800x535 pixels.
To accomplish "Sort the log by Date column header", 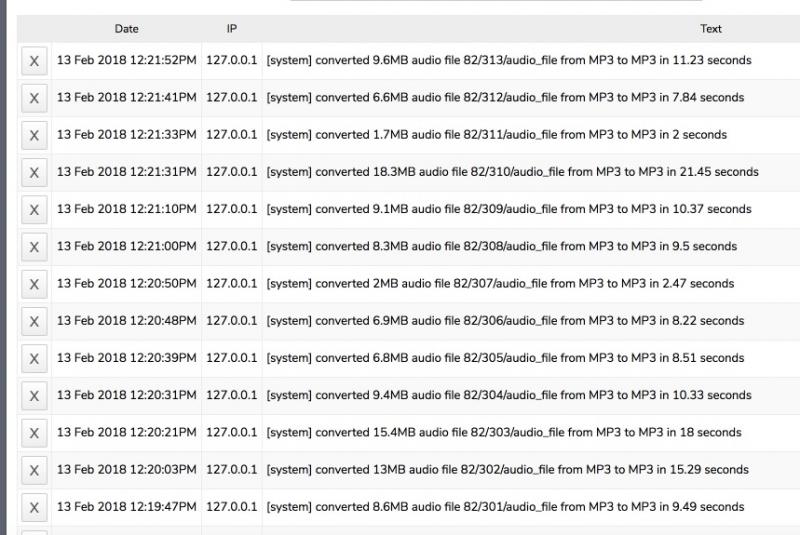I will click(x=127, y=29).
